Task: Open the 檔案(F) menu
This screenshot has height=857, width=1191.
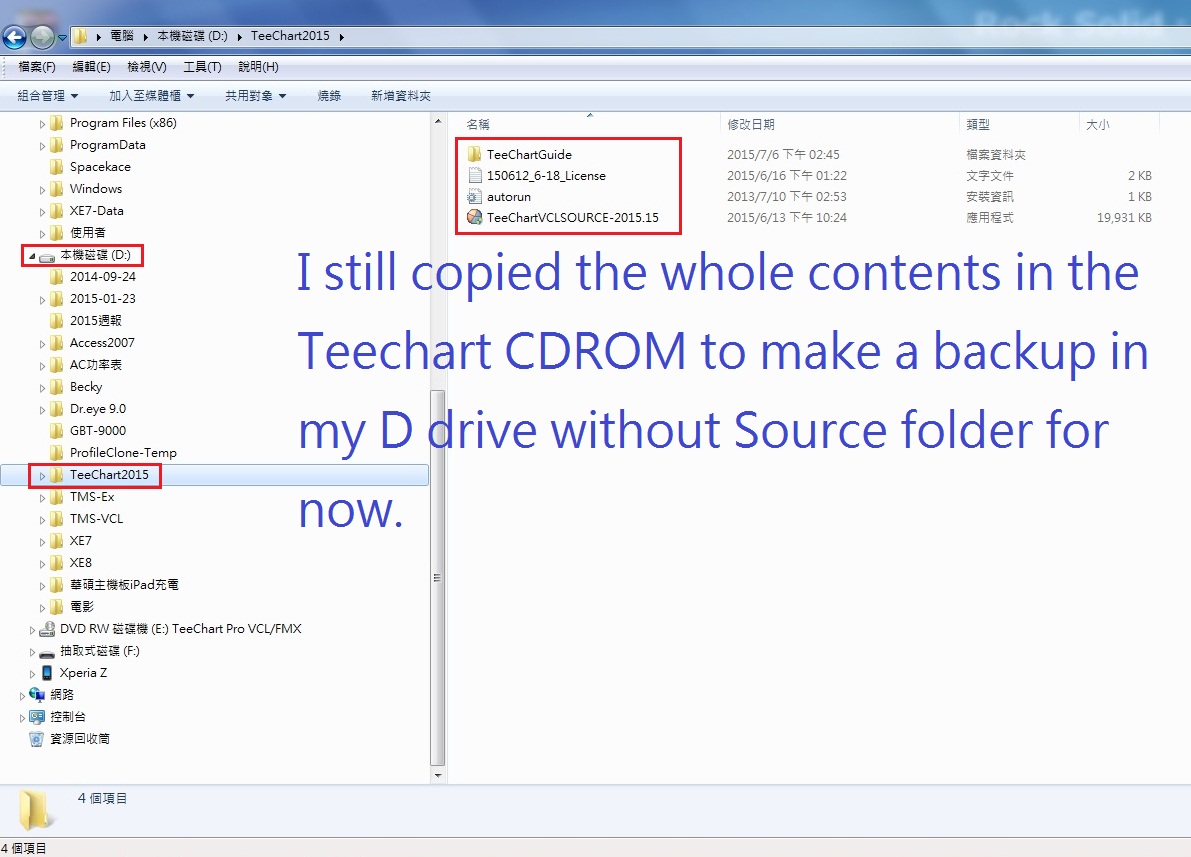Action: coord(36,67)
